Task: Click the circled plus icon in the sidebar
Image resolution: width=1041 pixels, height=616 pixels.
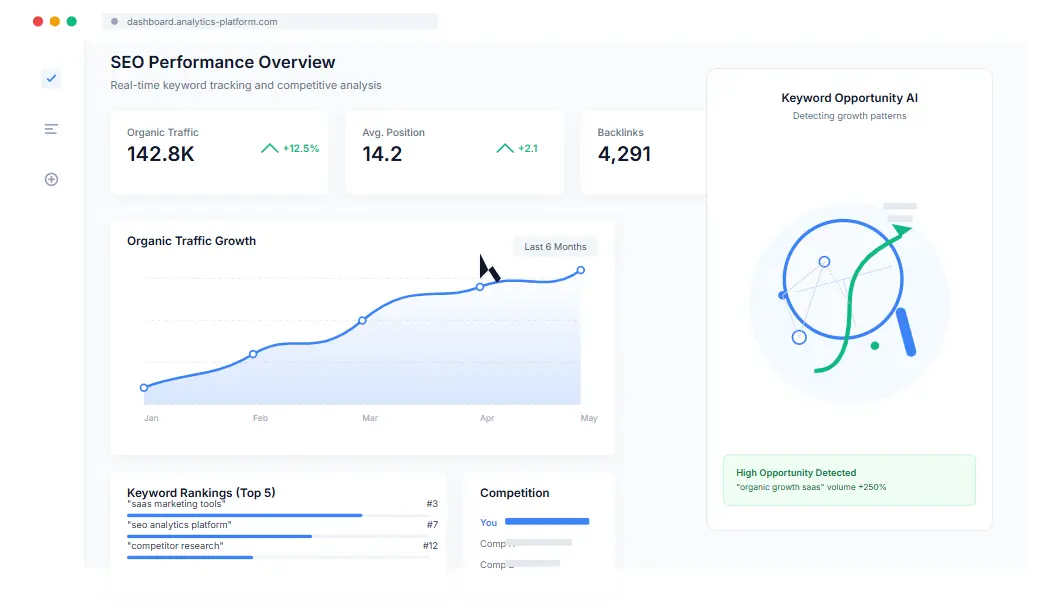Action: 51,179
